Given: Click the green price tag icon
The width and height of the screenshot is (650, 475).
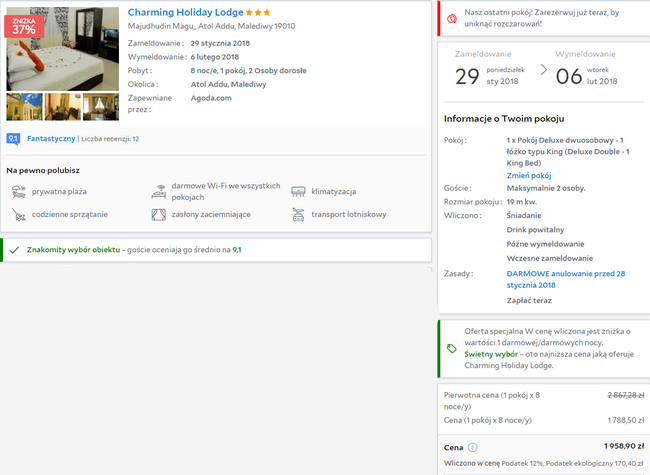Looking at the screenshot, I should pyautogui.click(x=452, y=348).
